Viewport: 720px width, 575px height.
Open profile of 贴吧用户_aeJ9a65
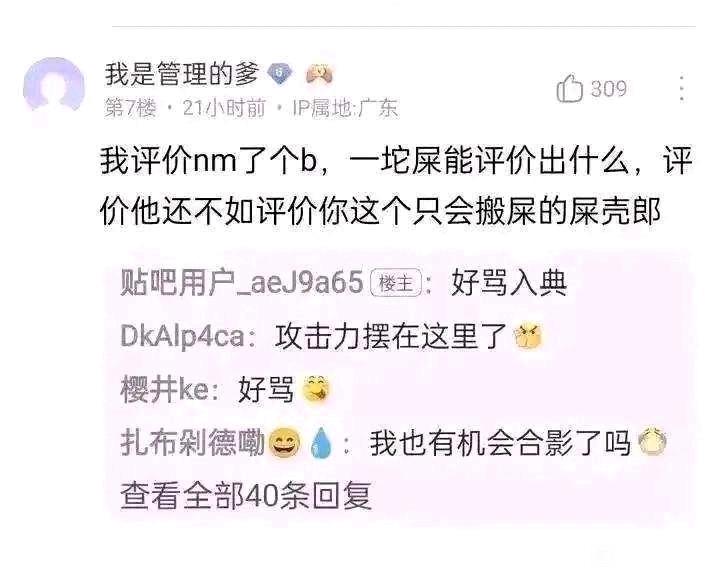tap(242, 282)
